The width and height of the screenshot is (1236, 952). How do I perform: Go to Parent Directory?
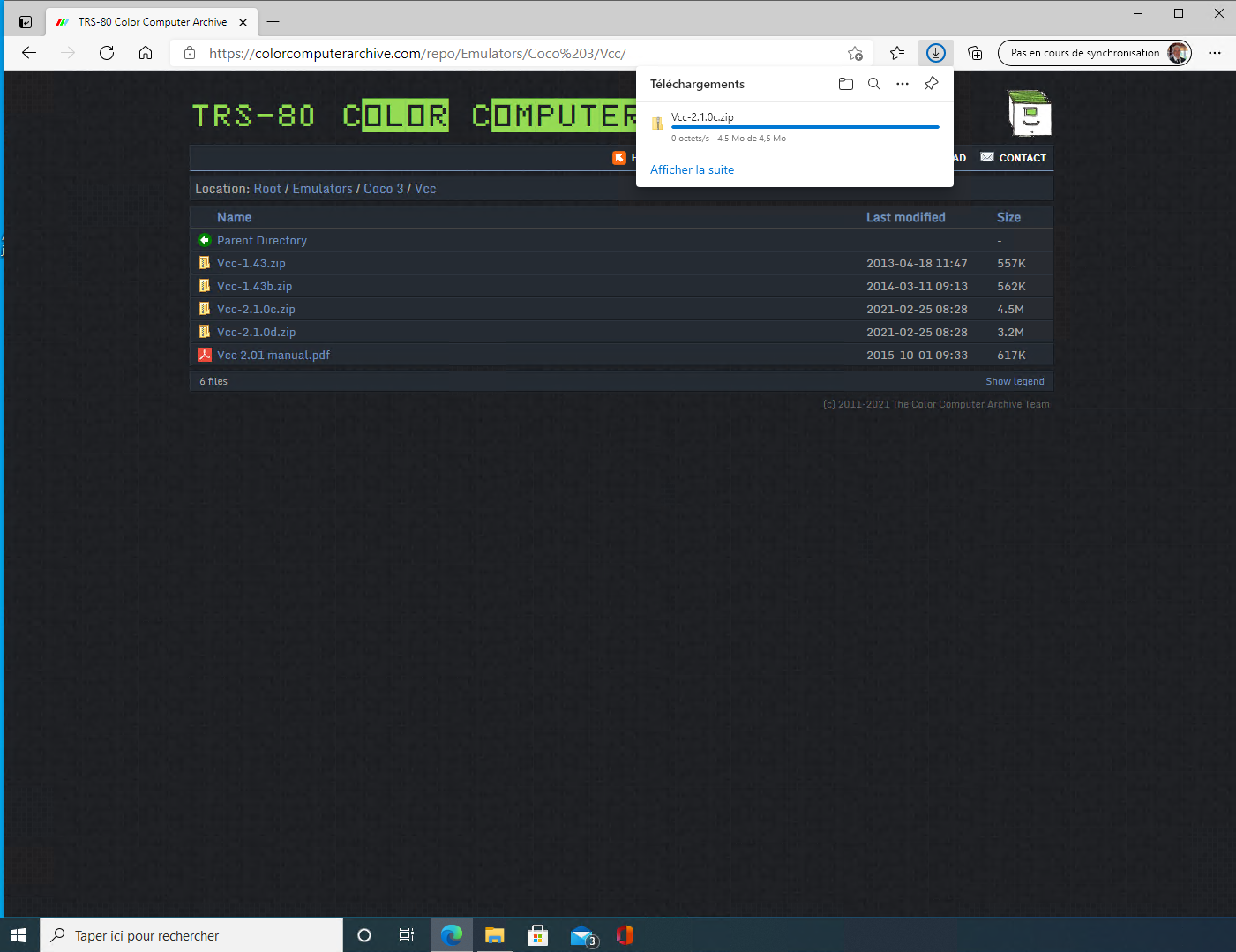(261, 240)
